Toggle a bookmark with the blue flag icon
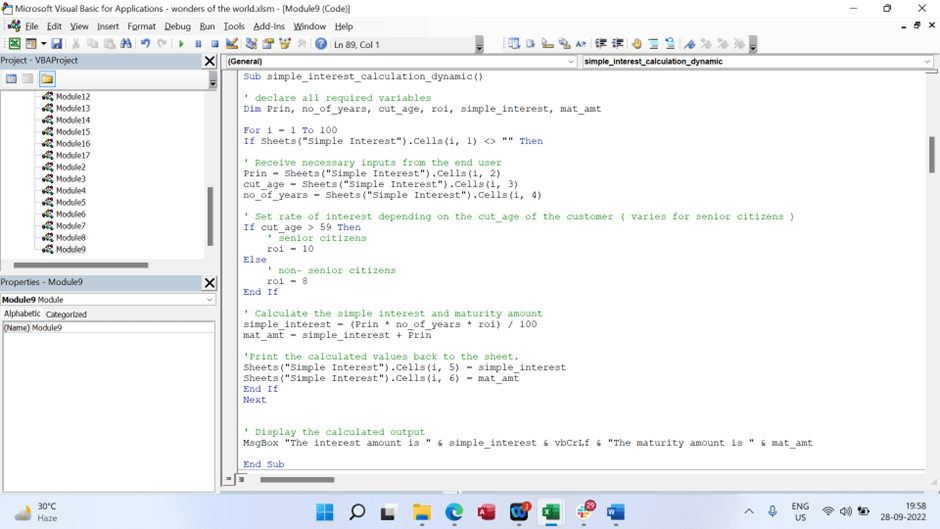This screenshot has height=529, width=940. pyautogui.click(x=690, y=44)
